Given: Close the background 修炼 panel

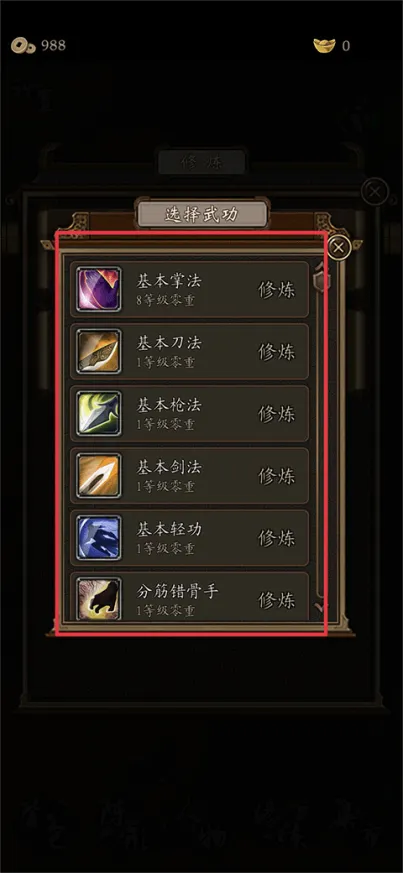Looking at the screenshot, I should (375, 192).
